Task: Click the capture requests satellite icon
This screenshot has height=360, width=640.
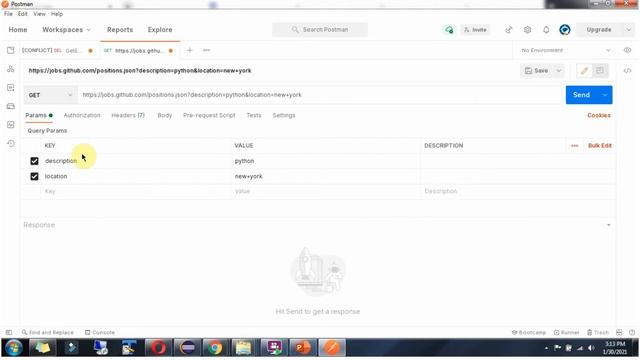Action: pyautogui.click(x=509, y=30)
